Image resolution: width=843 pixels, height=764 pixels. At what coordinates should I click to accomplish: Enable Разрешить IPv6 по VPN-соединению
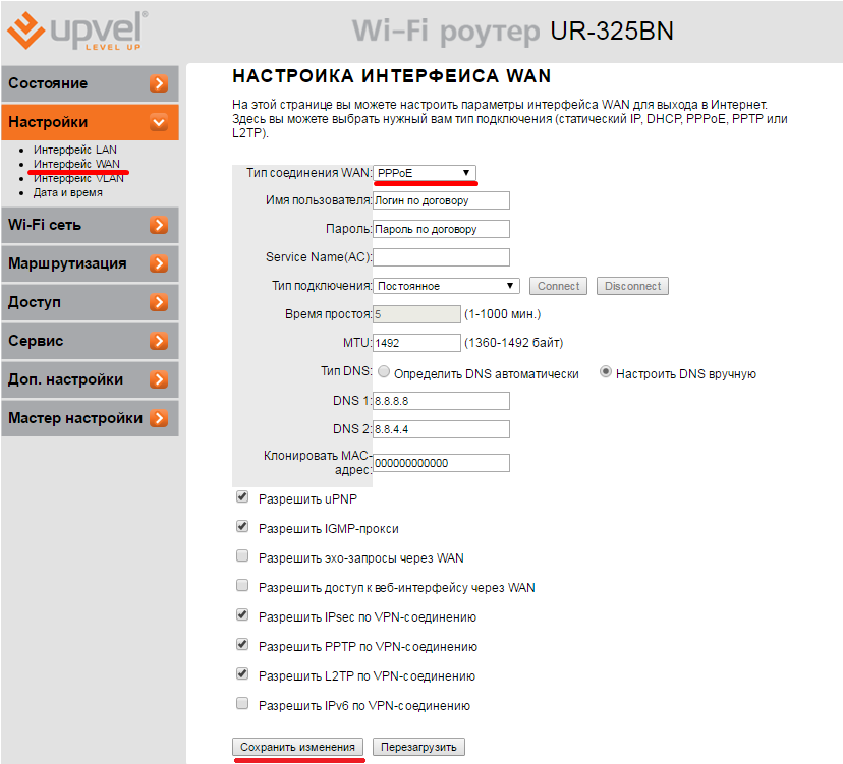(241, 704)
